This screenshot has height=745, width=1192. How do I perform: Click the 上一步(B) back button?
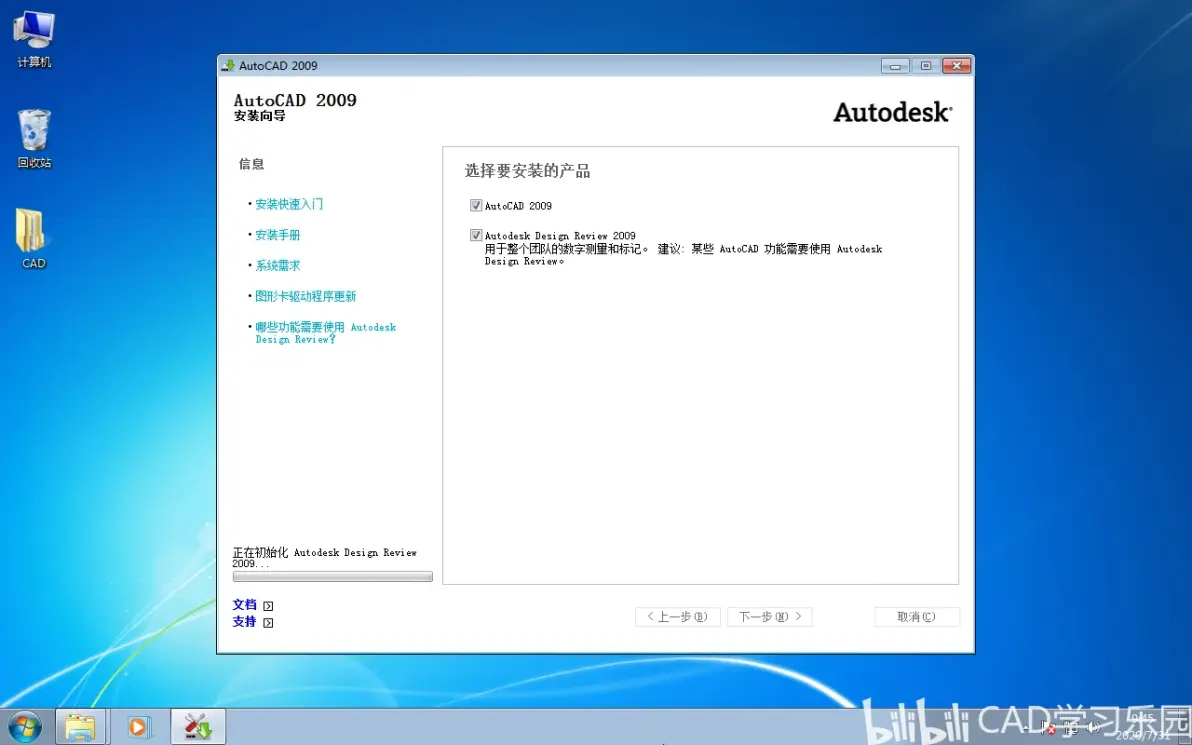coord(677,617)
